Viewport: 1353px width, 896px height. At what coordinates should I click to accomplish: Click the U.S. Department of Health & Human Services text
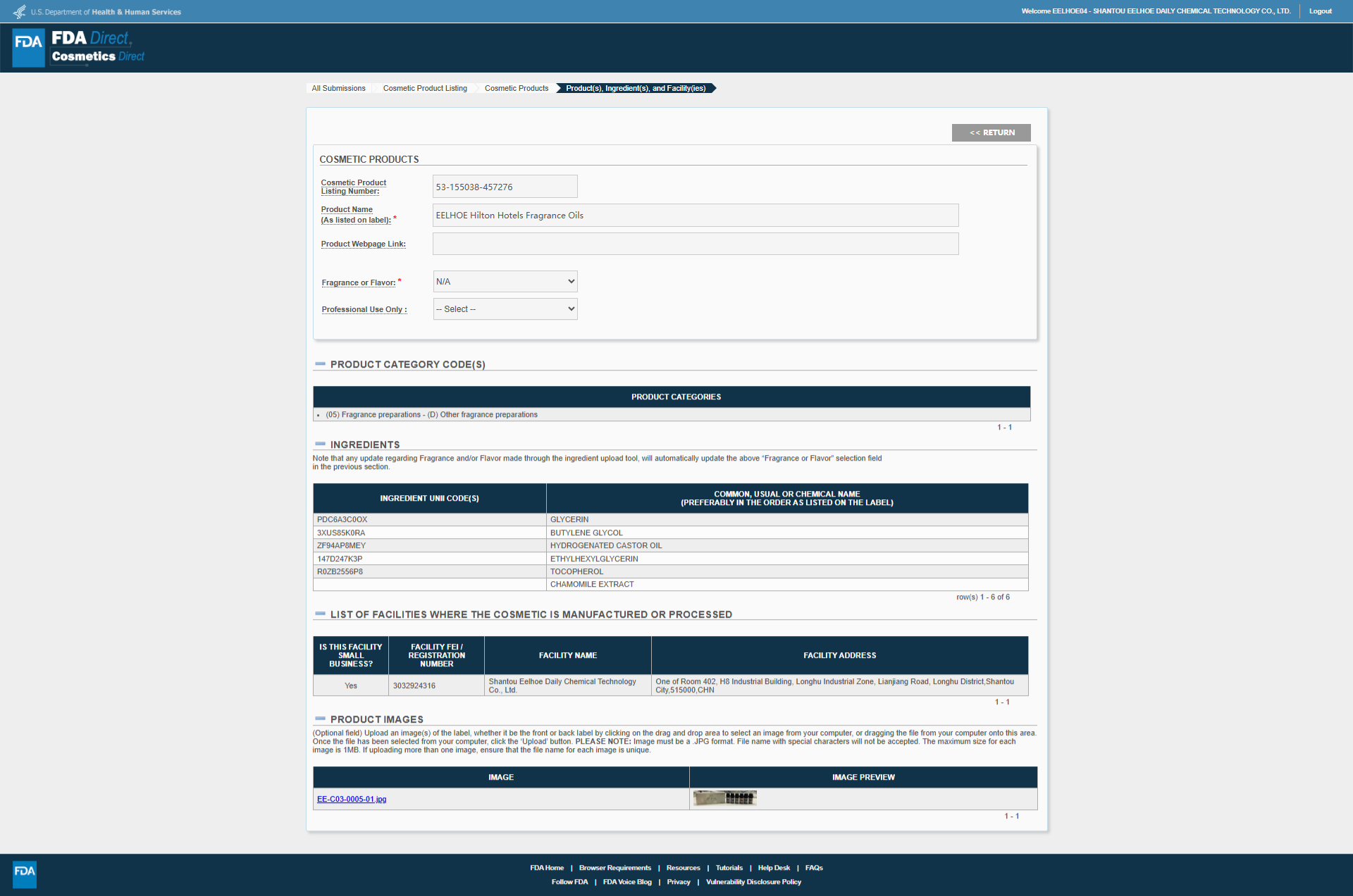click(x=106, y=12)
